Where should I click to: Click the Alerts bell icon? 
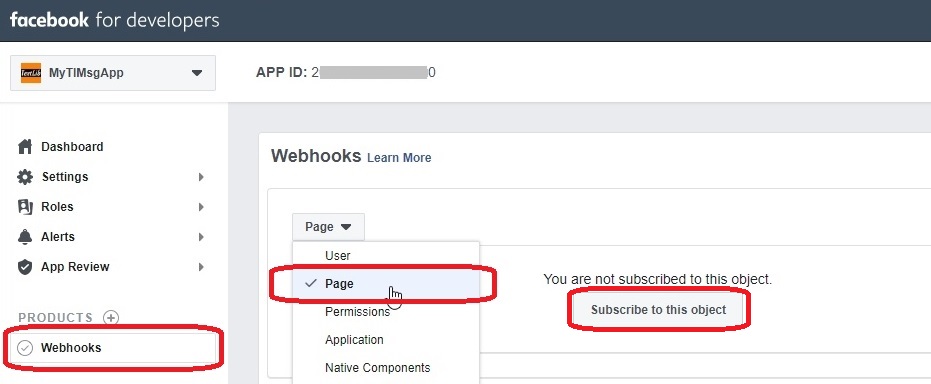pyautogui.click(x=25, y=237)
